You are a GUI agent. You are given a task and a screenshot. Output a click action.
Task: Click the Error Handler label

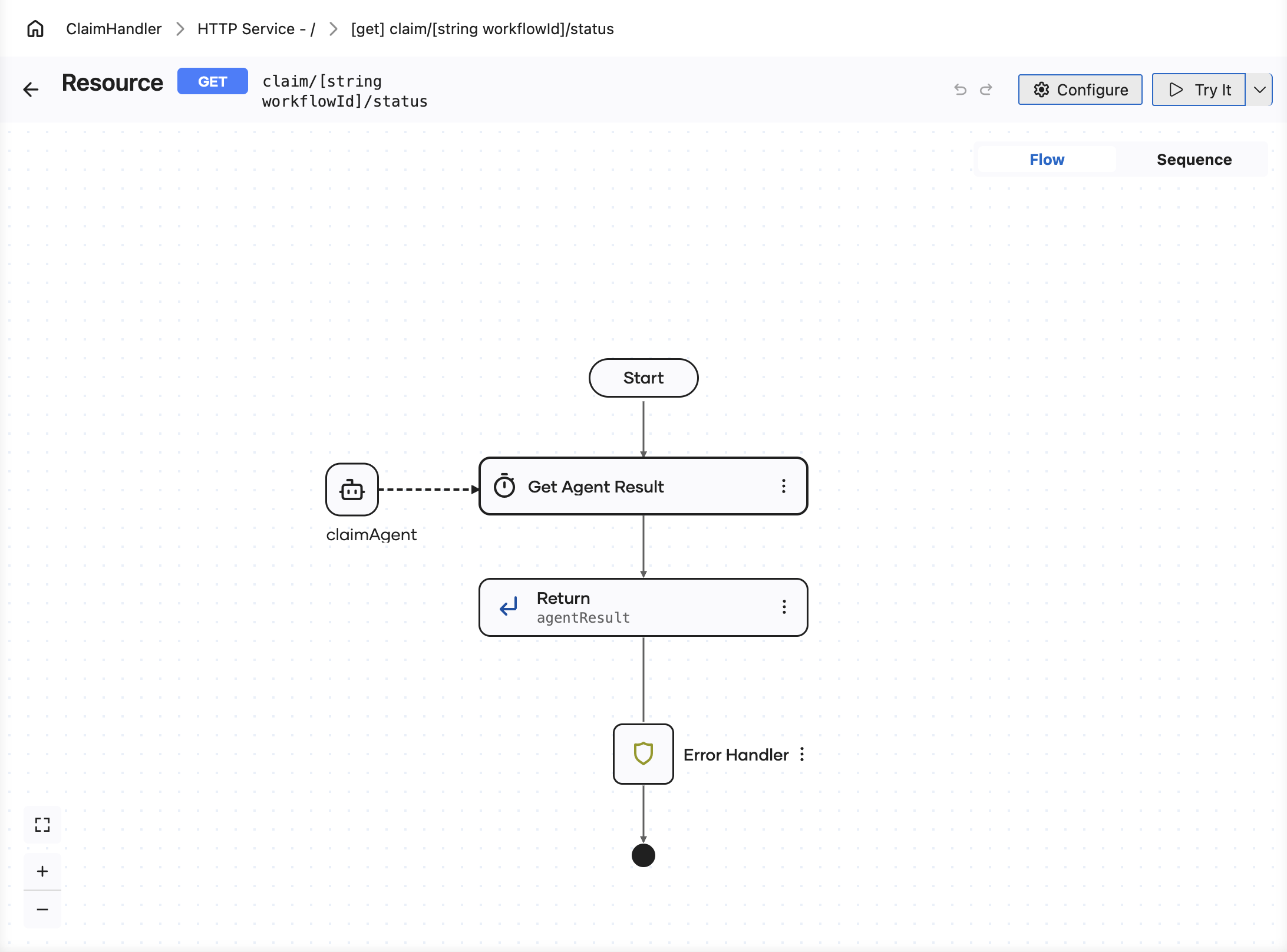coord(736,755)
